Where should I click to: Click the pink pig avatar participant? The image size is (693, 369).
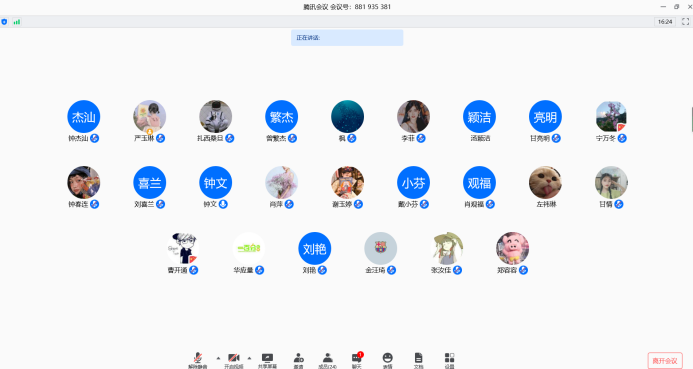512,248
